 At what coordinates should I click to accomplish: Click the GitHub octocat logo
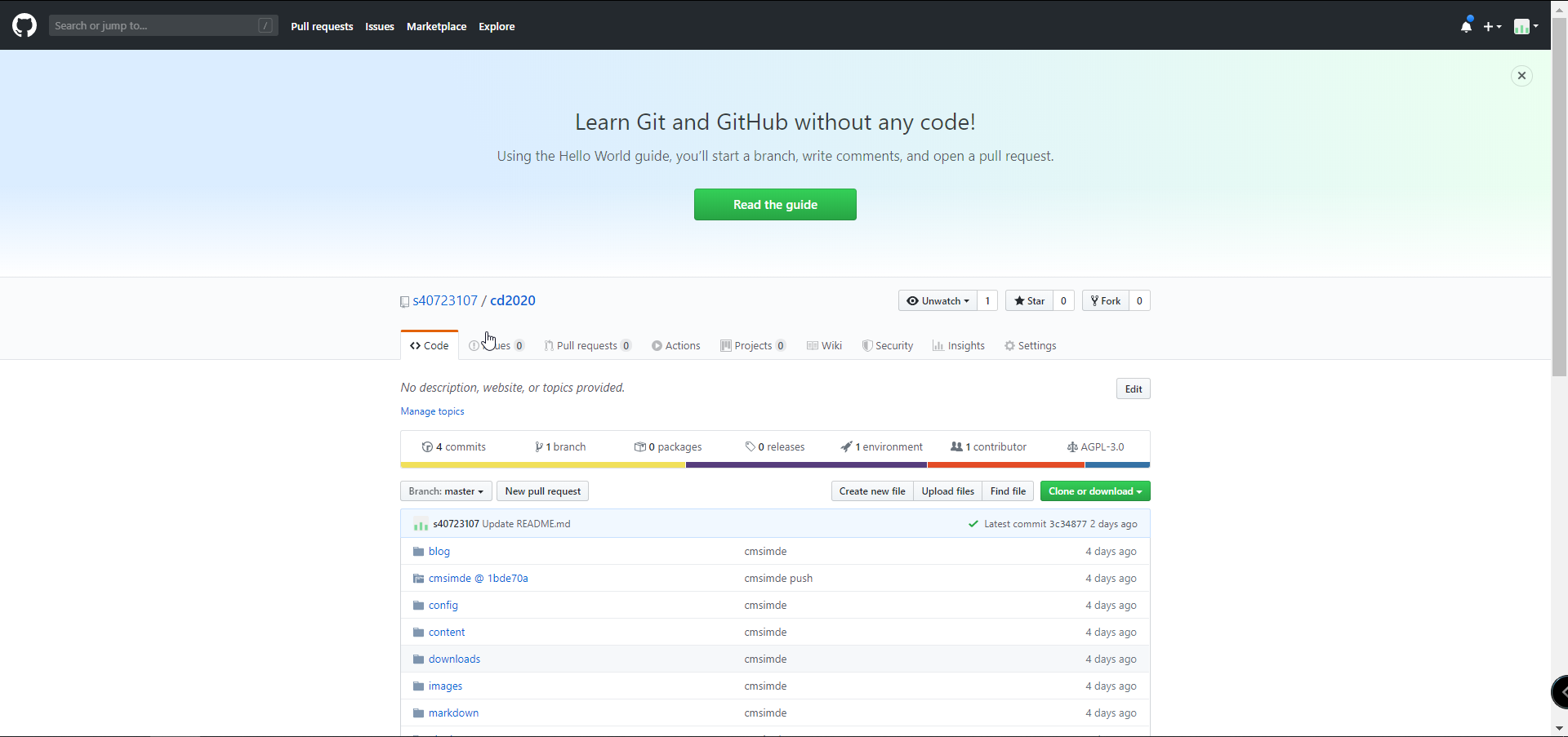point(24,26)
